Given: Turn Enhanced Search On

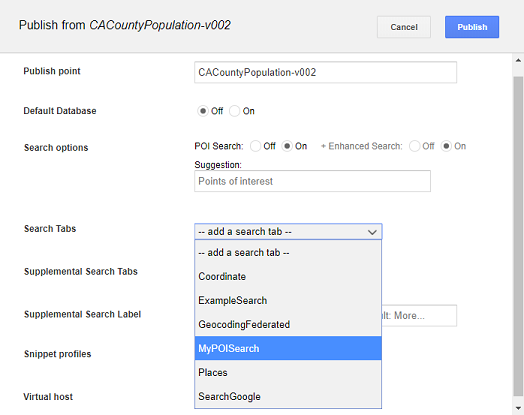Looking at the screenshot, I should 446,146.
